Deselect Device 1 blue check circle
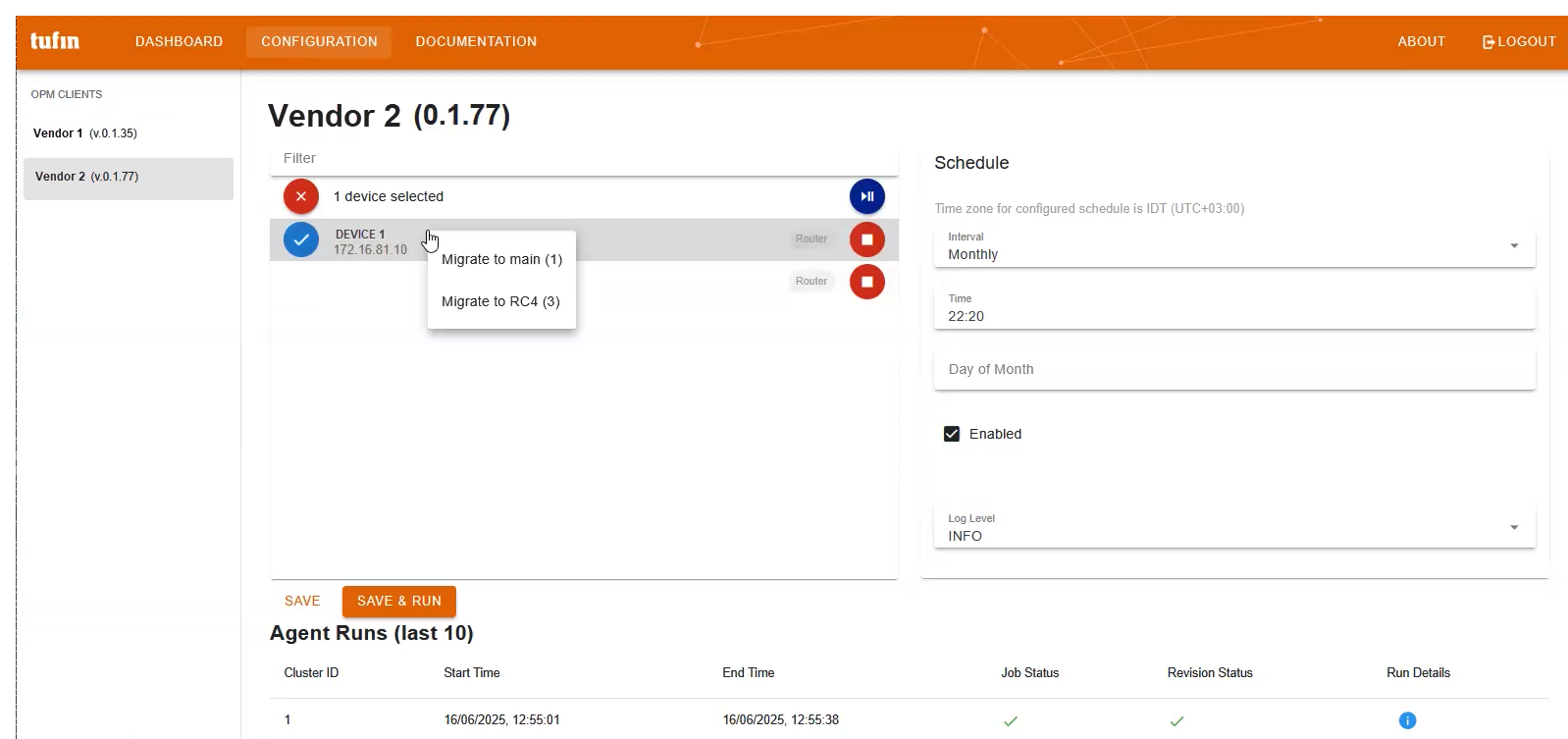The height and width of the screenshot is (739, 1568). point(301,239)
